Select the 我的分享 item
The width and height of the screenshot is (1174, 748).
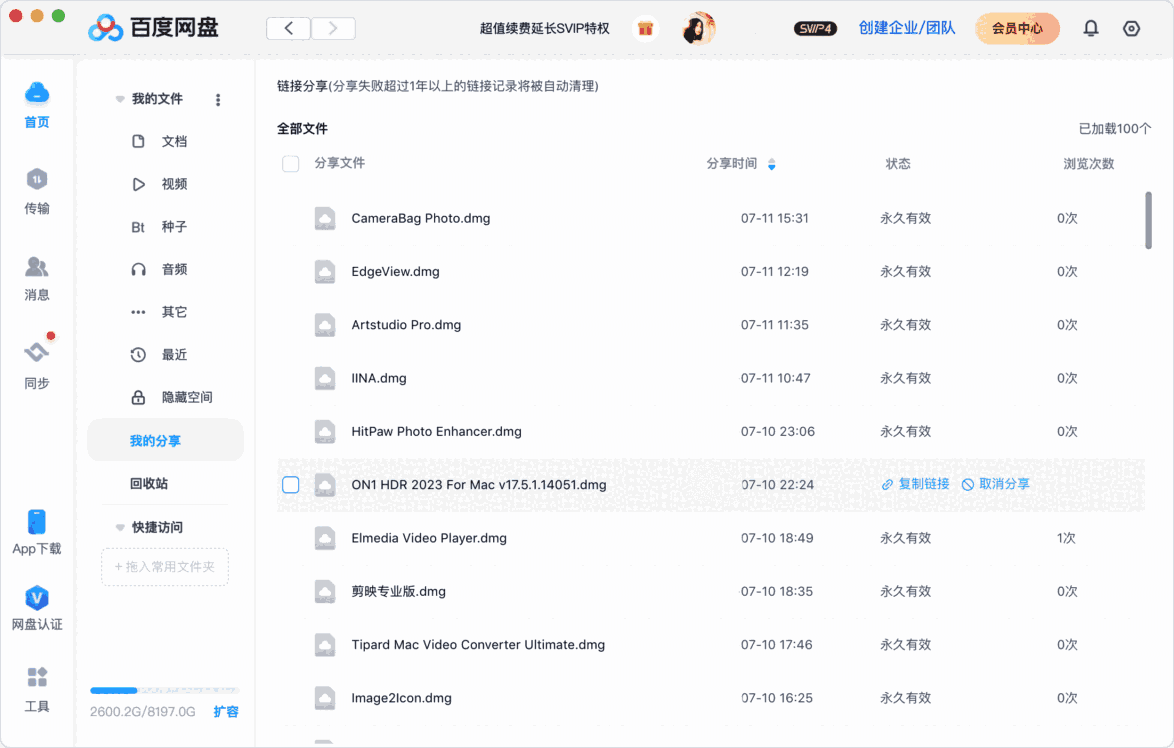click(165, 440)
